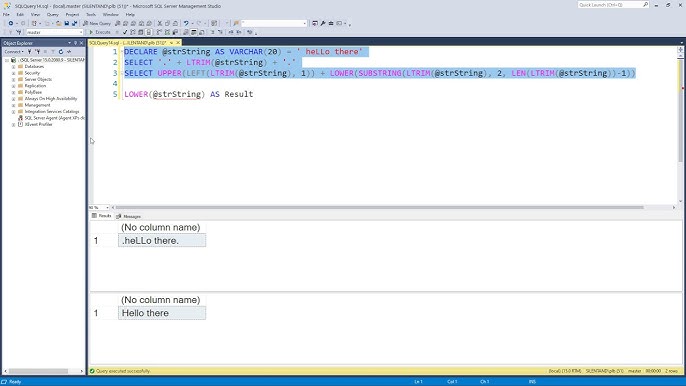Click in the Quick Launch search box
Screen dimensions: 686x386
(612, 5)
